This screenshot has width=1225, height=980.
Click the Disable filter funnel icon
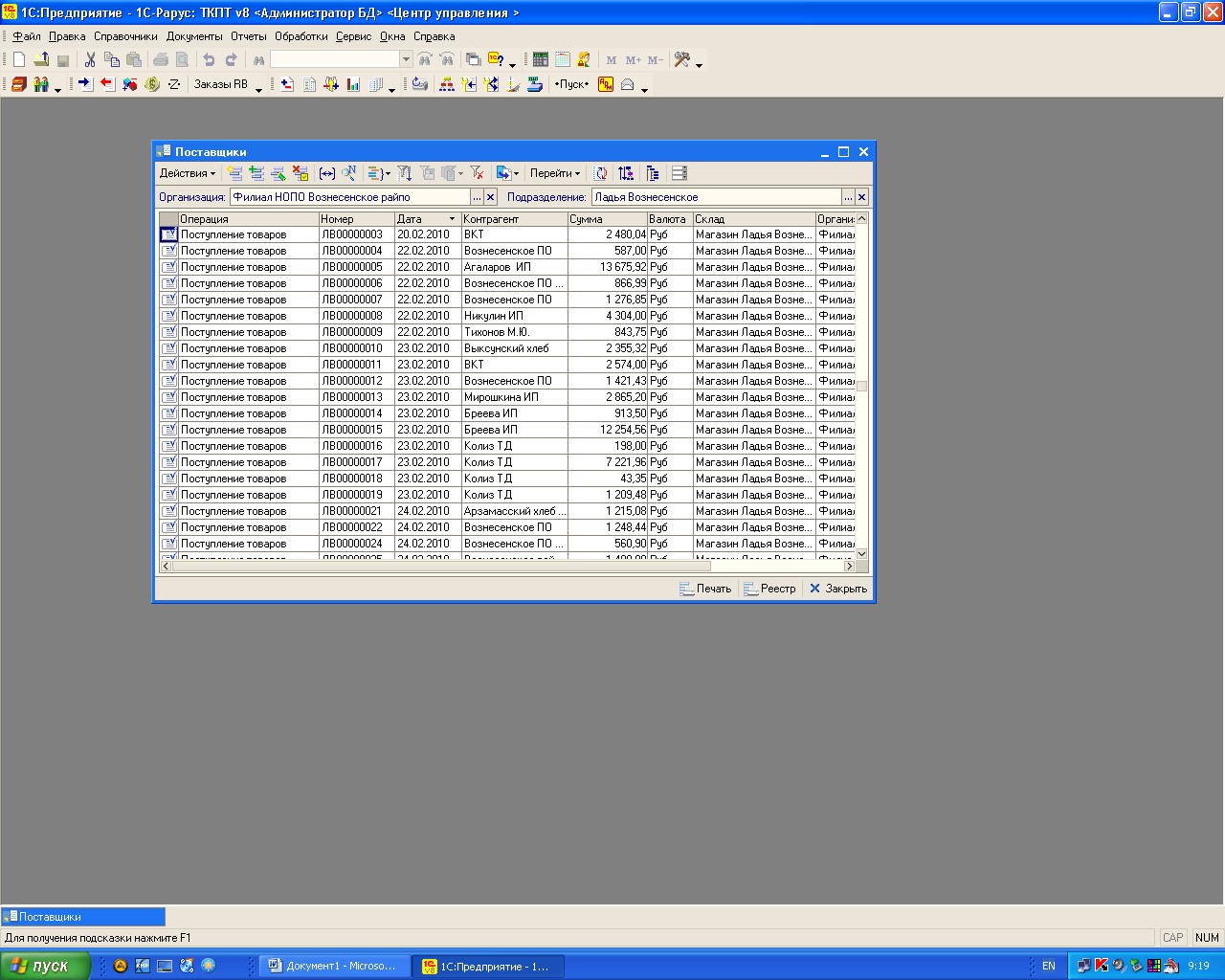(x=477, y=173)
